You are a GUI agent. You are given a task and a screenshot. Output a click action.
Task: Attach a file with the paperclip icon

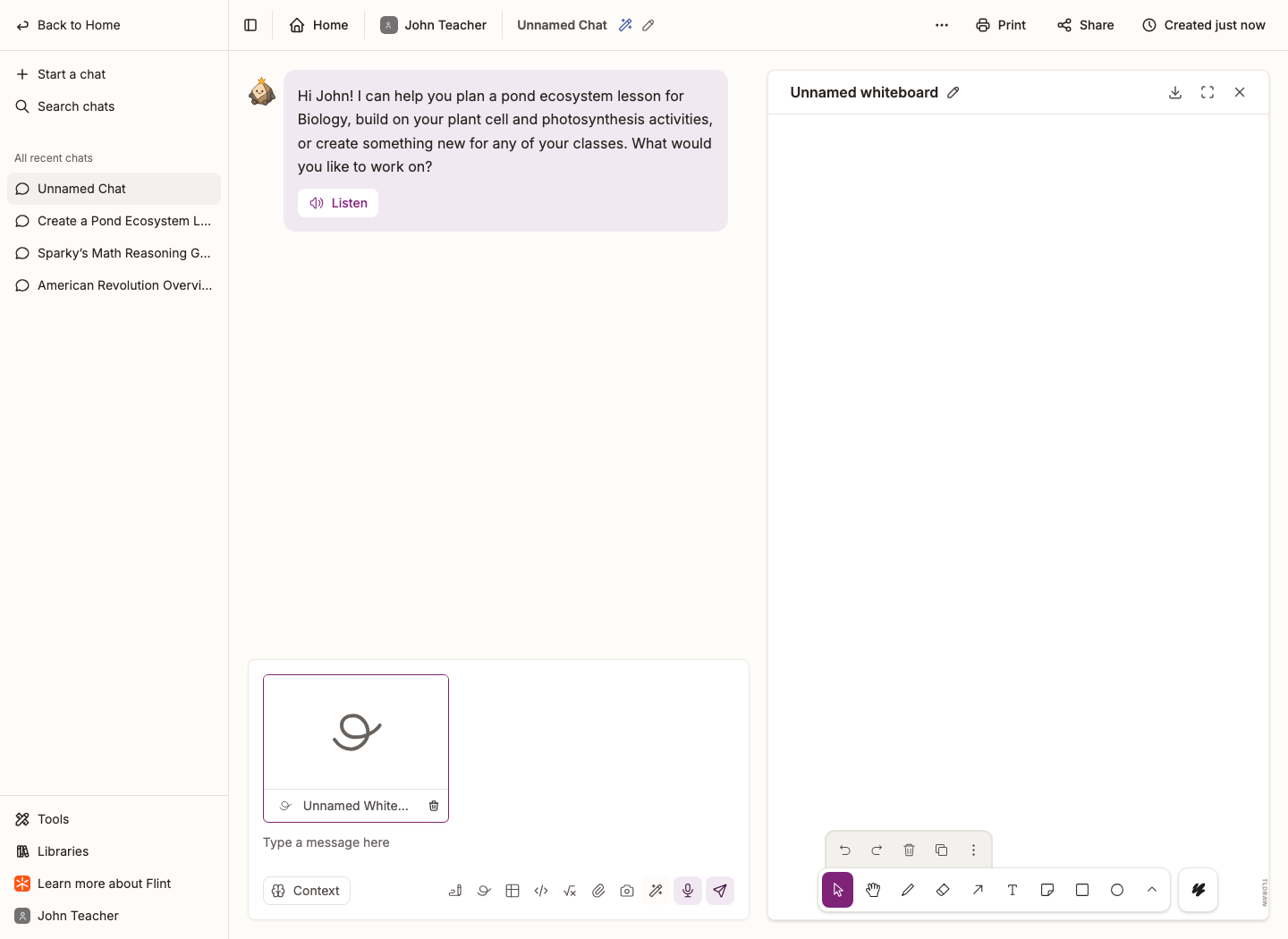[598, 891]
